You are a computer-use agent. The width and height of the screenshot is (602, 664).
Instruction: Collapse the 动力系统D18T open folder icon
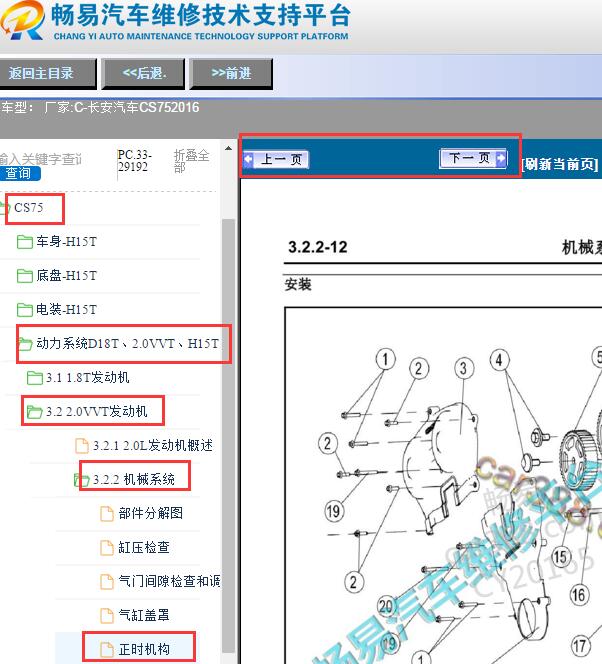tap(25, 344)
